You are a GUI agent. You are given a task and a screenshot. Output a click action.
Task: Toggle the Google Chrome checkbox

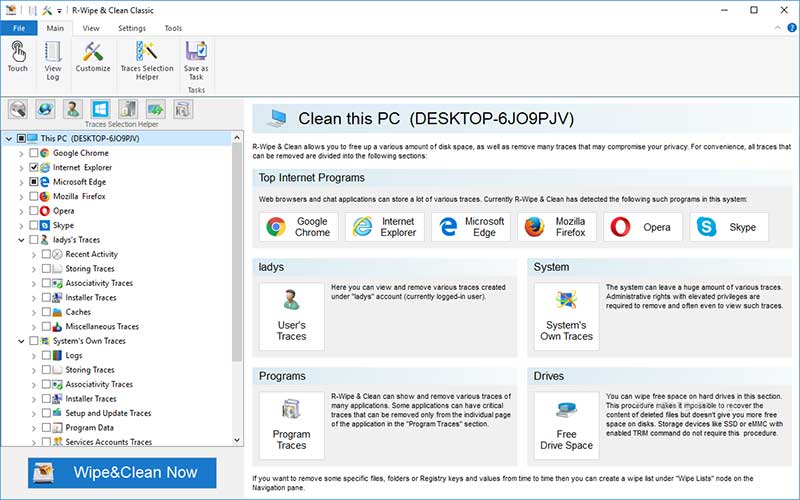(34, 153)
